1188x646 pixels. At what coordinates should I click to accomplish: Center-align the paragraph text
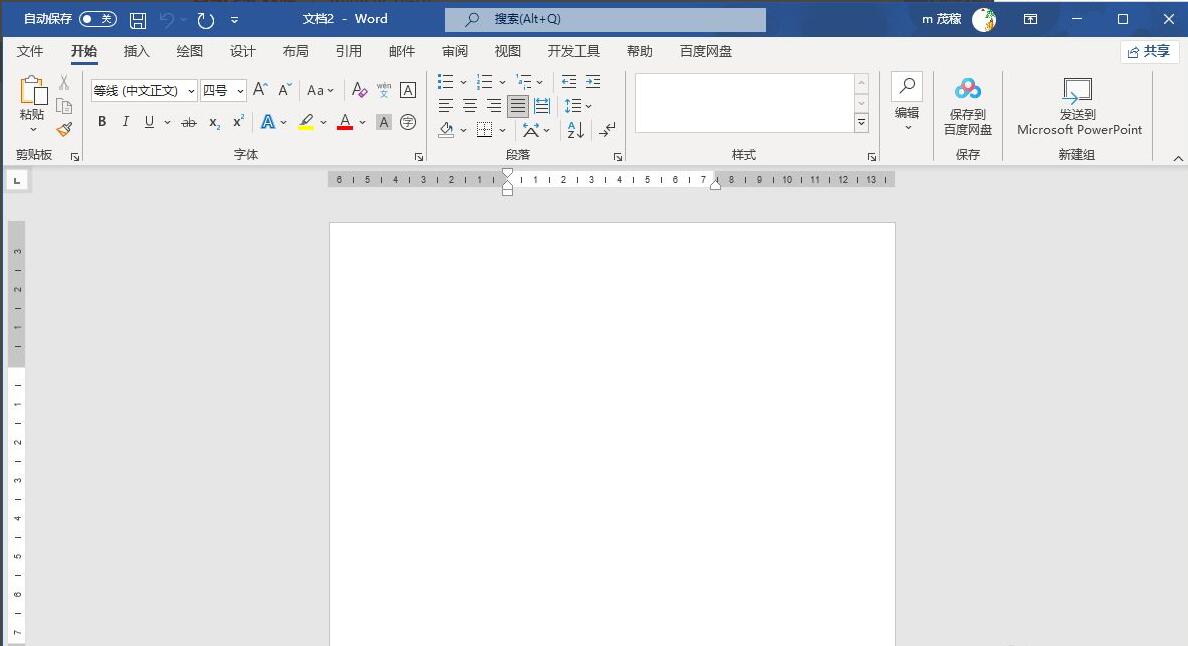click(x=469, y=106)
